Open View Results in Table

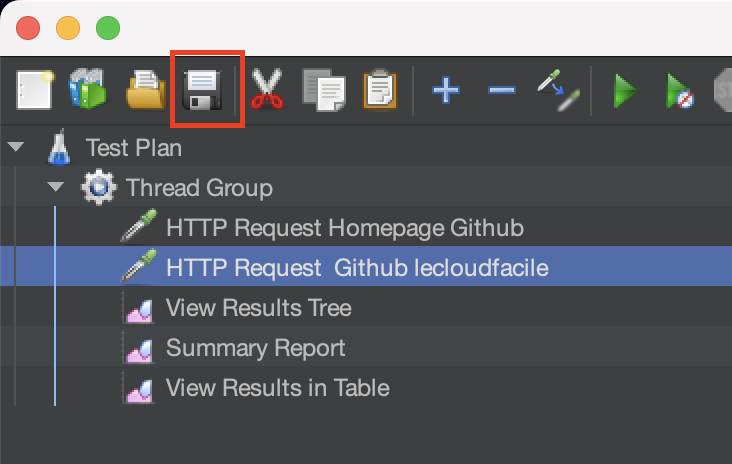coord(277,387)
